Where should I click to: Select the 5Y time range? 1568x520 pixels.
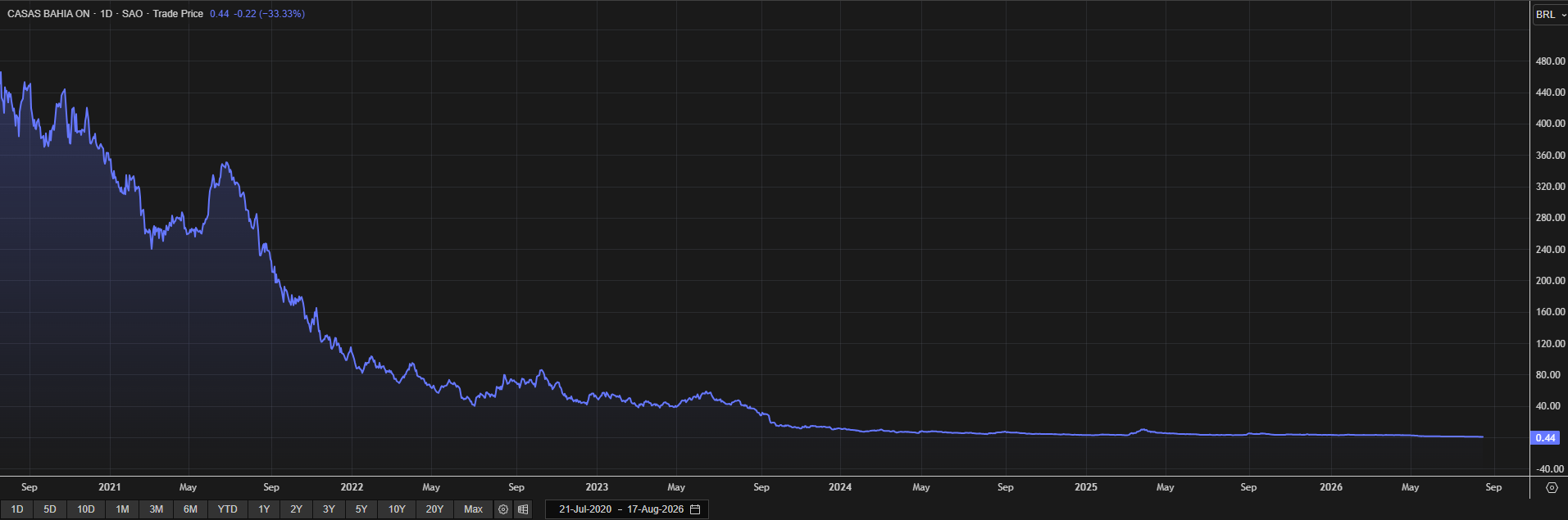[361, 509]
